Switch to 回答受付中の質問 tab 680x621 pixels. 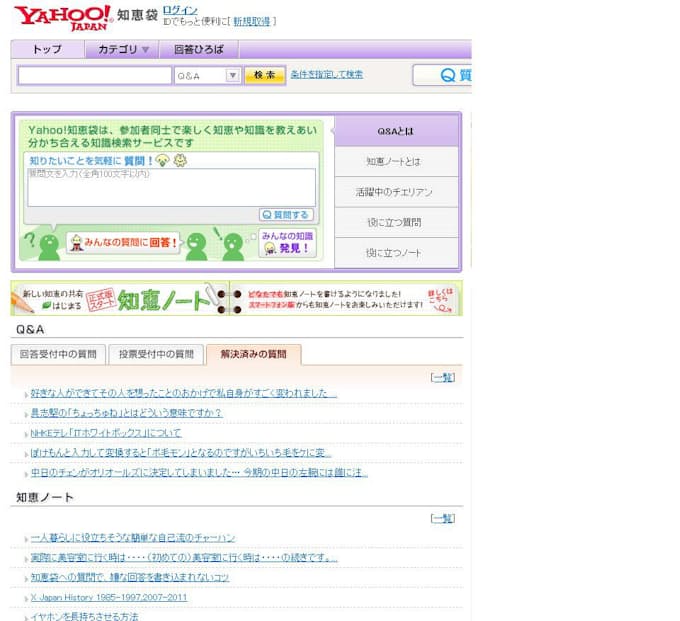58,354
